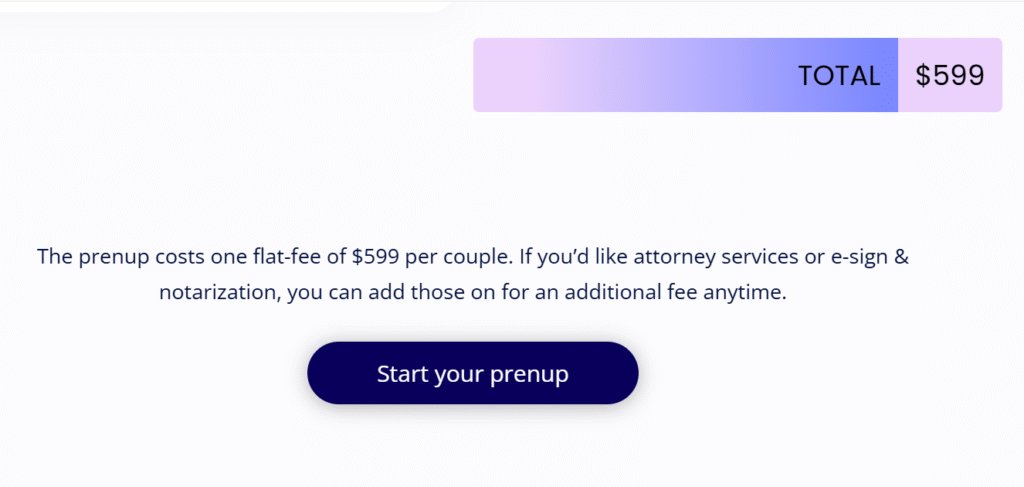
Task: Click the word "anytime." ending the paragraph
Action: click(x=745, y=292)
